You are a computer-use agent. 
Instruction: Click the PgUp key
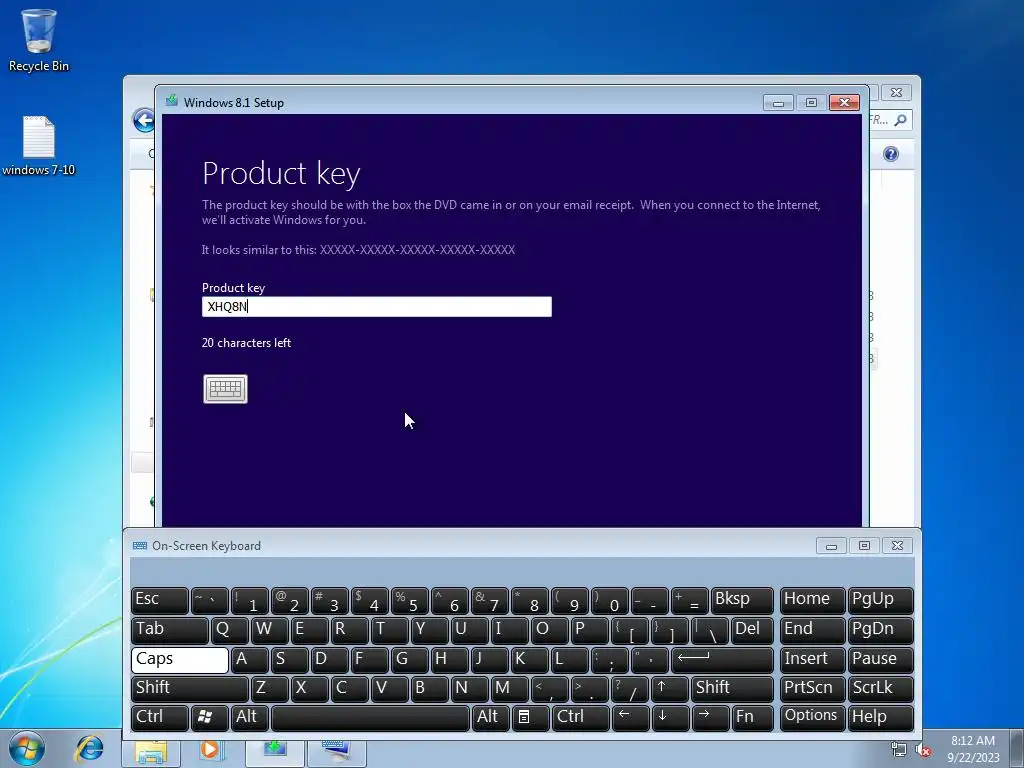880,600
